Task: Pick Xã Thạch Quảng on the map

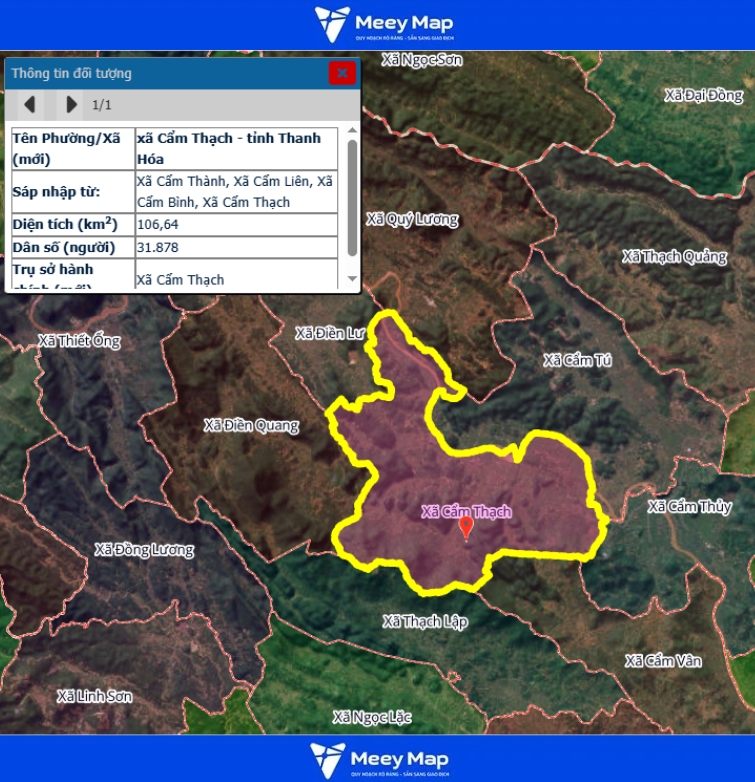Action: pyautogui.click(x=674, y=256)
